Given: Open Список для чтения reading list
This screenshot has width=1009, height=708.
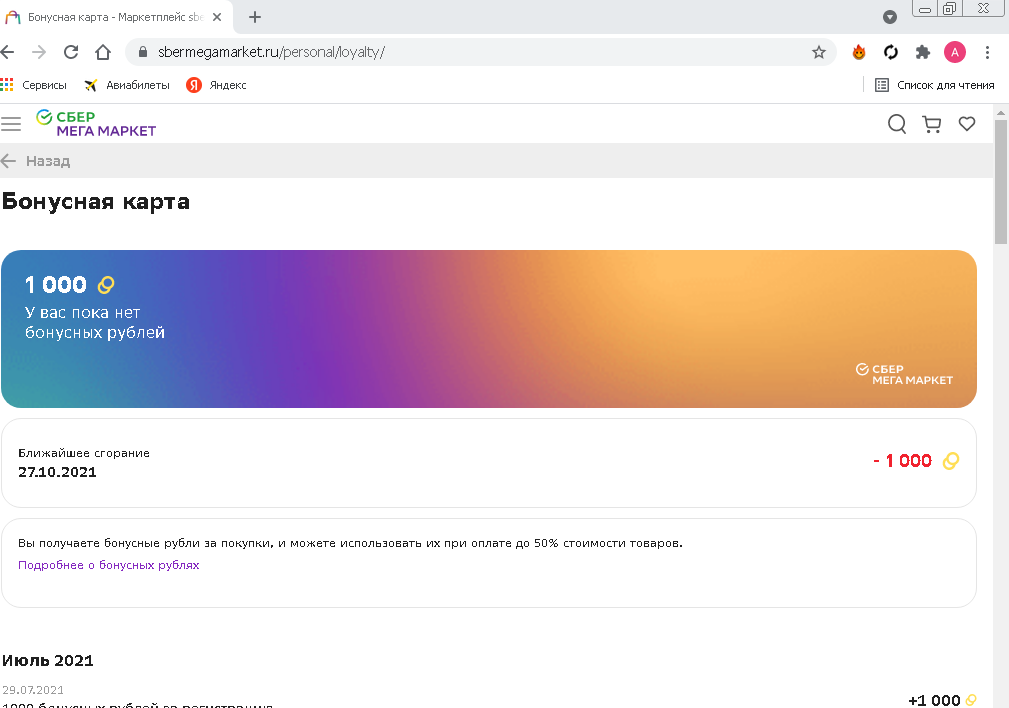Looking at the screenshot, I should pyautogui.click(x=935, y=85).
